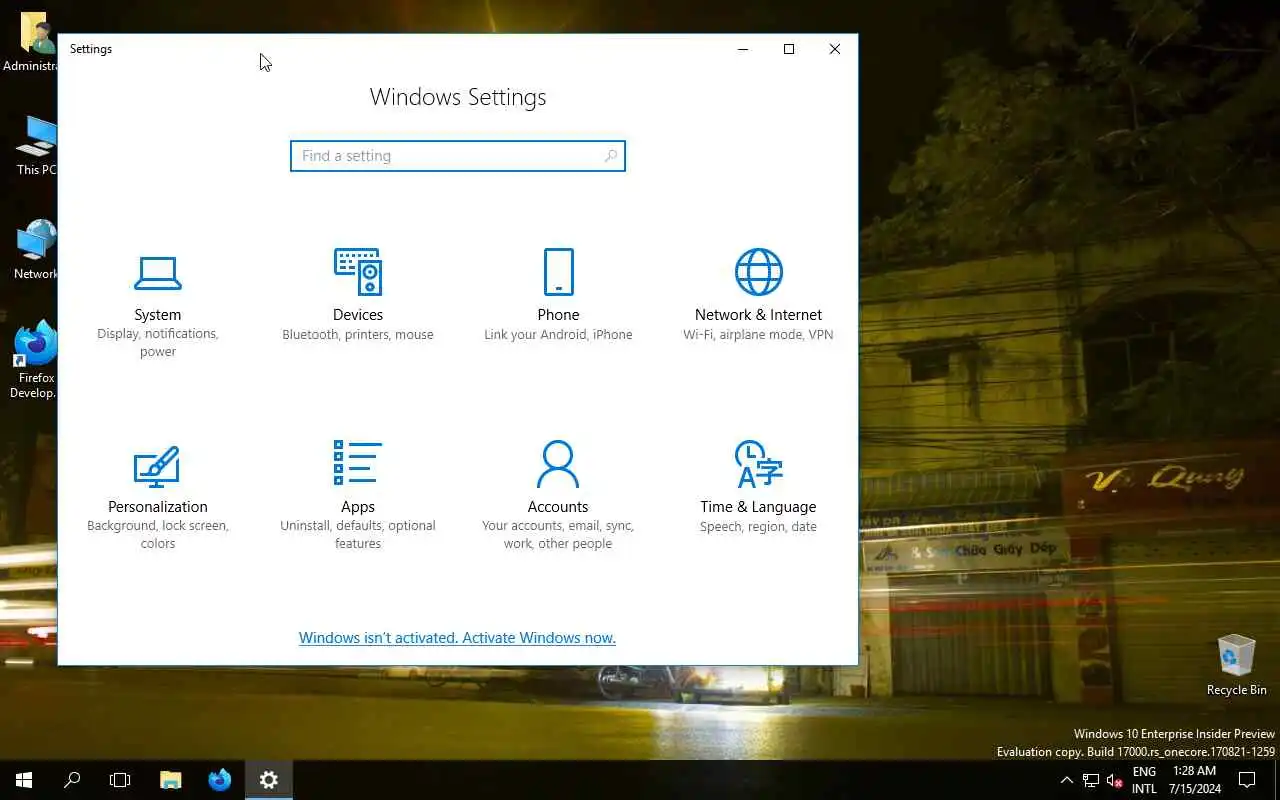Show hidden system tray icons
Viewport: 1280px width, 800px height.
(1066, 780)
